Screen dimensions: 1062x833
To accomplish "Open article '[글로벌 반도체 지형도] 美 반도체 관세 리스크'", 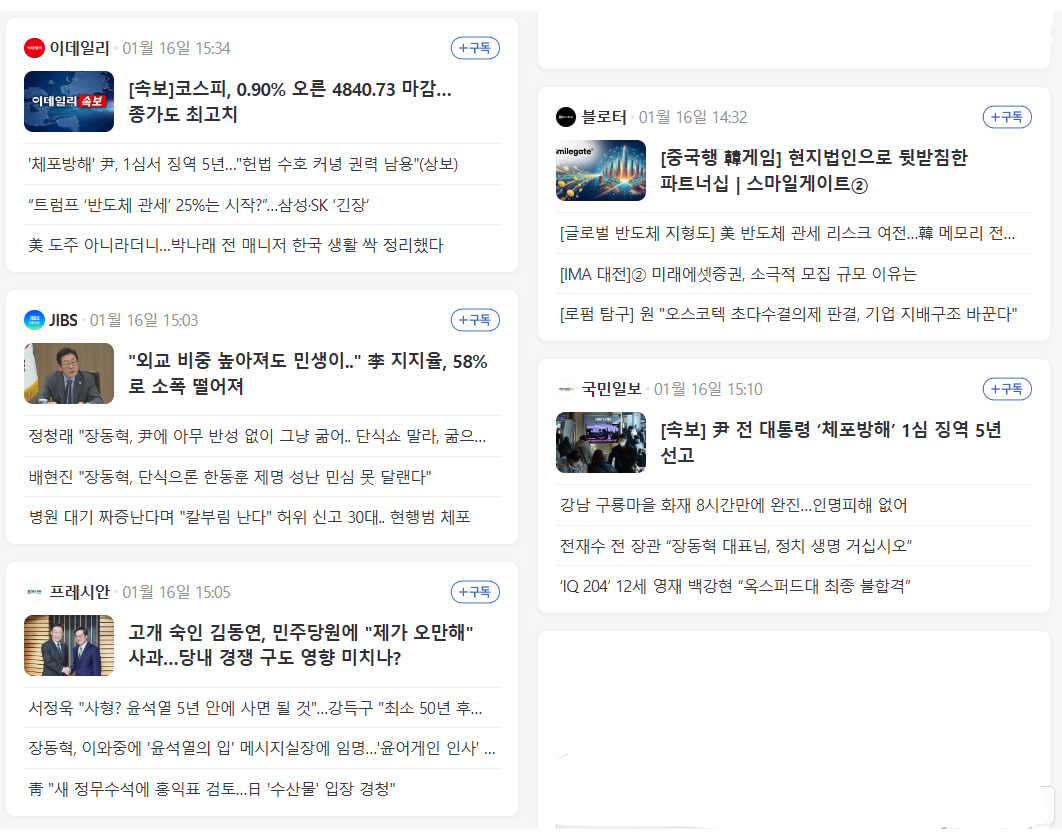I will (x=787, y=234).
